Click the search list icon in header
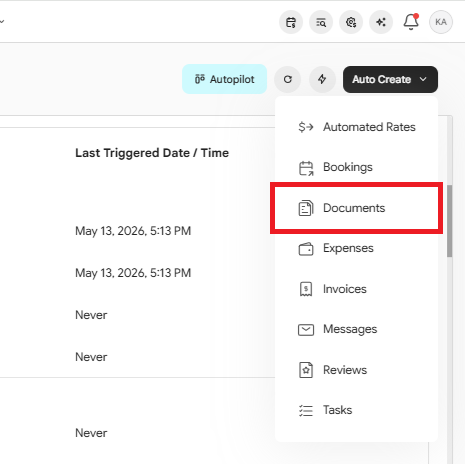The image size is (465, 464). [321, 22]
